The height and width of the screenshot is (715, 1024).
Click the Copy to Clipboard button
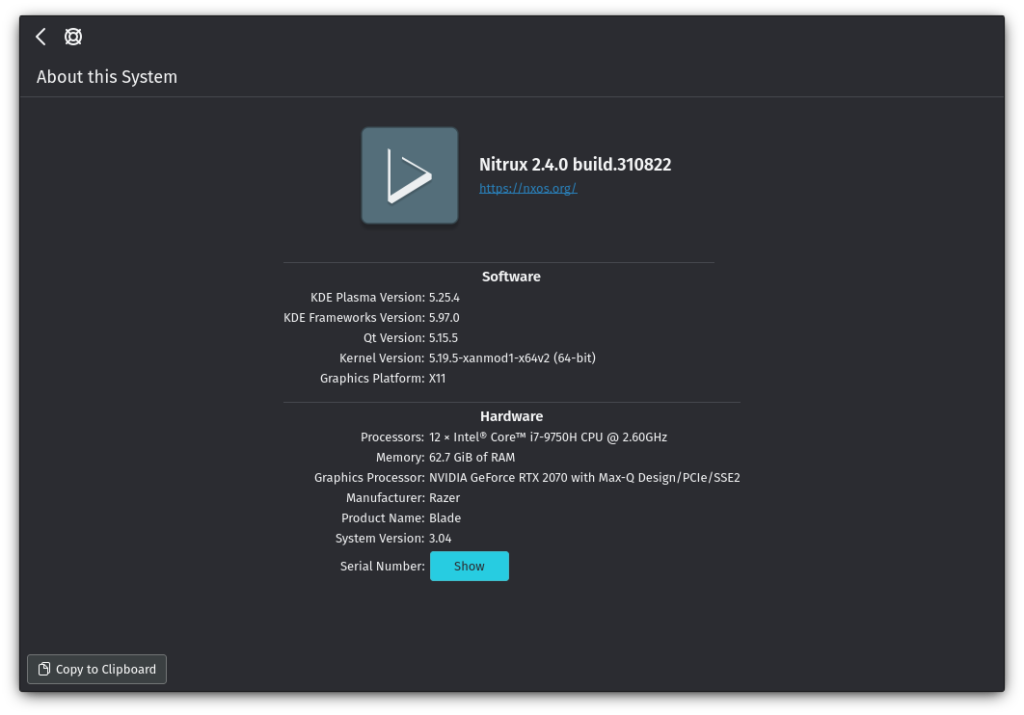point(97,669)
